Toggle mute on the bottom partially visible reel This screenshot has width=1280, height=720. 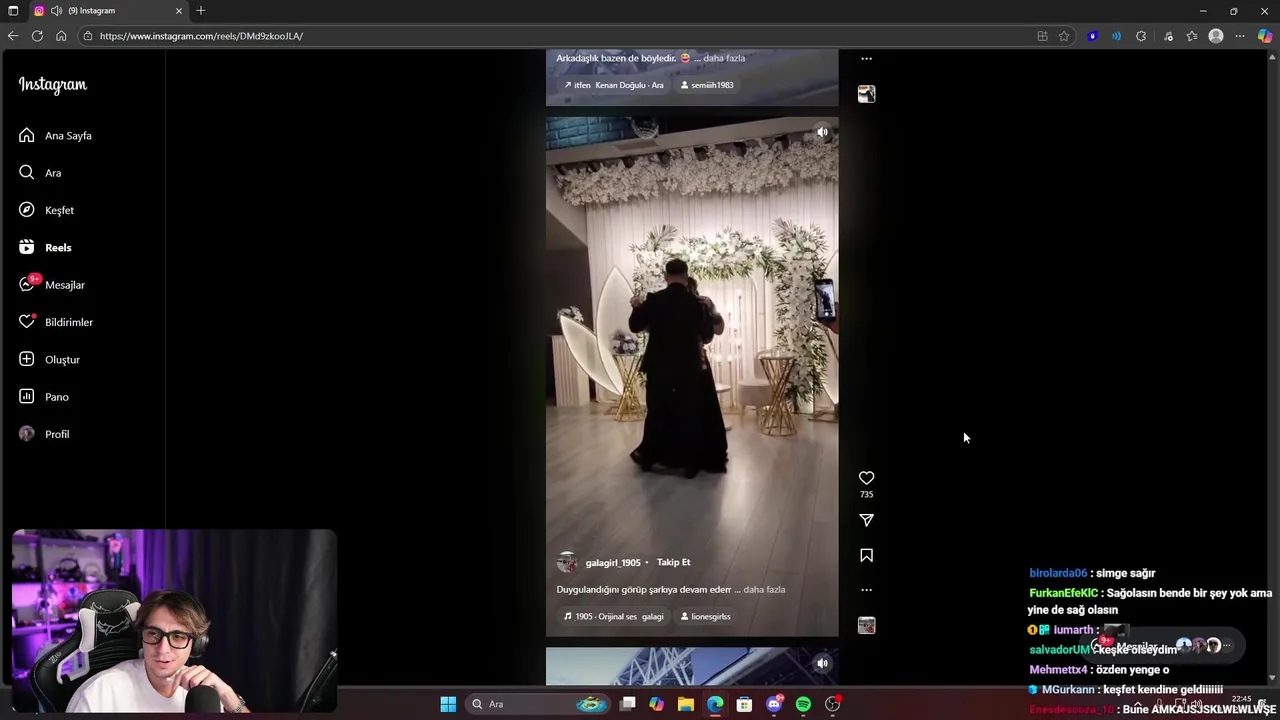point(822,663)
